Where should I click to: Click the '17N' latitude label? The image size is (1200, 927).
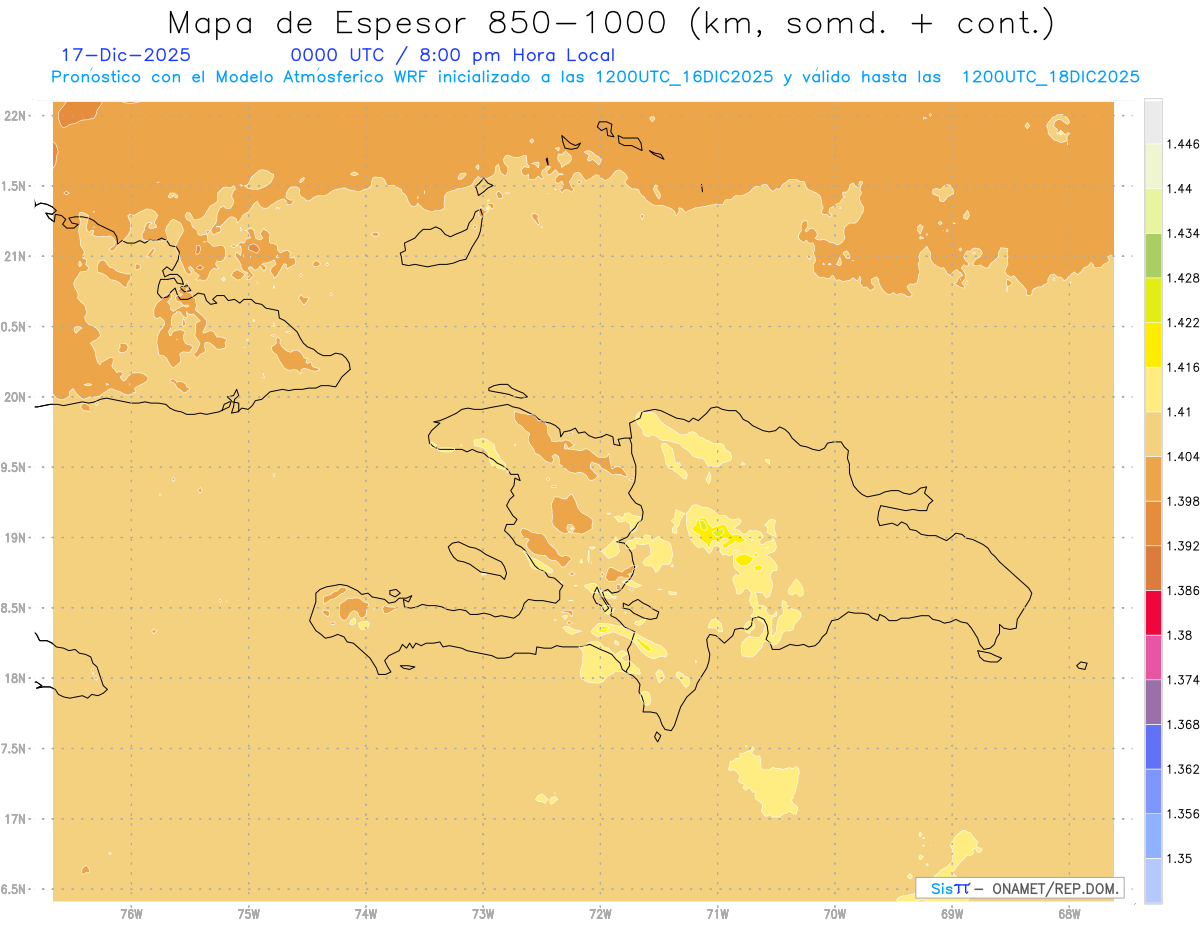15,819
